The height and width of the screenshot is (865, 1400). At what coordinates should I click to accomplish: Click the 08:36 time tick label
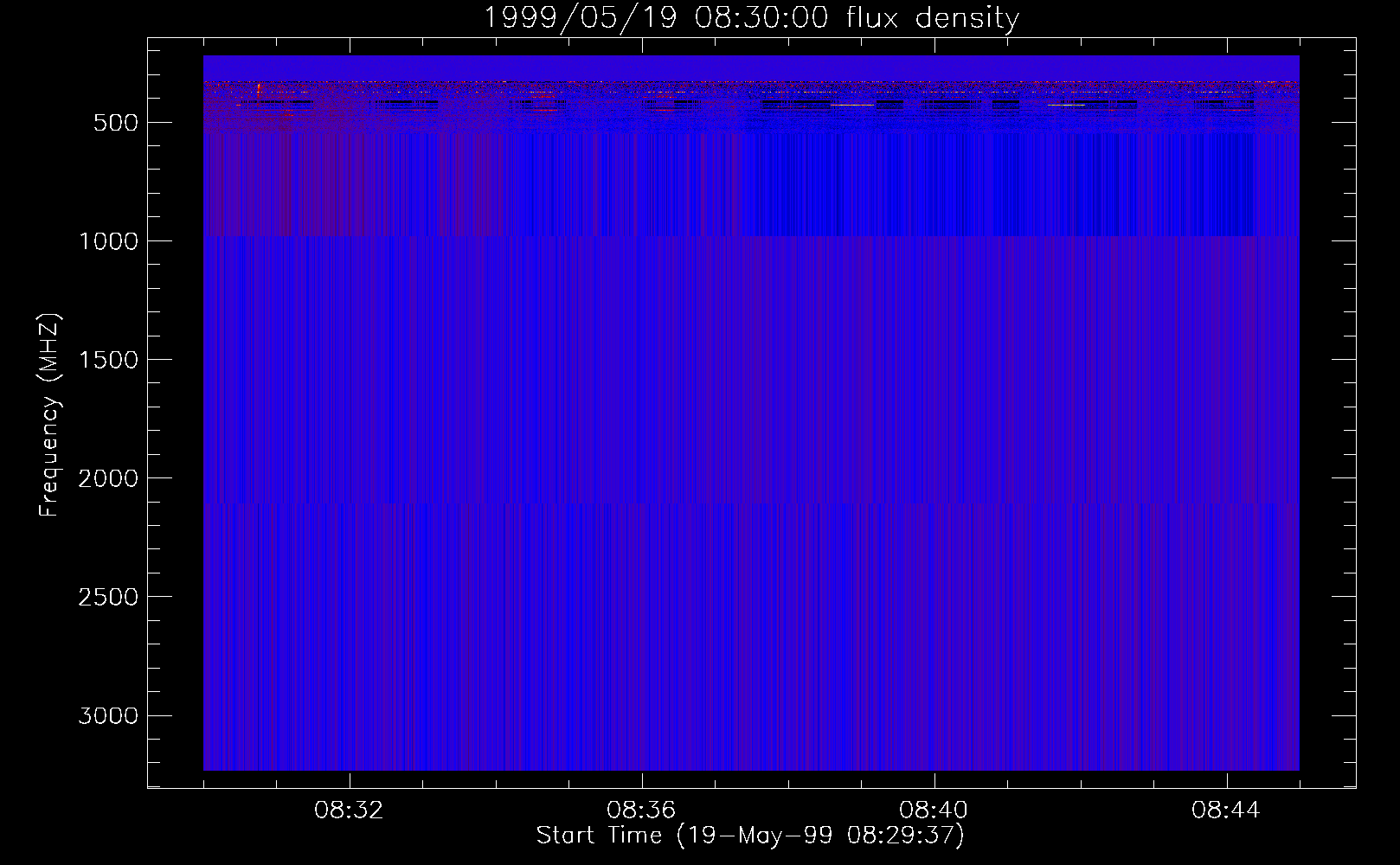[x=642, y=811]
